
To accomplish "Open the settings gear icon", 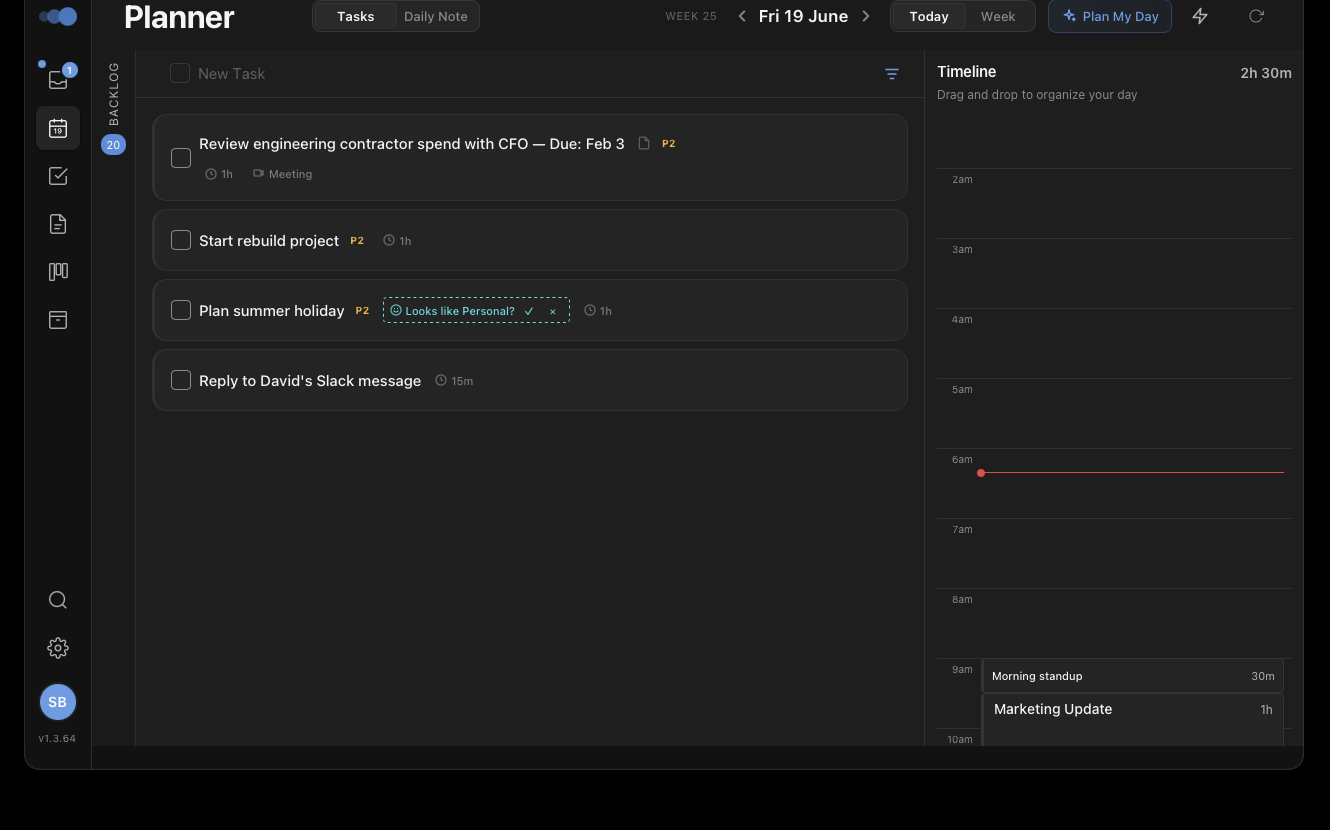I will [x=58, y=648].
